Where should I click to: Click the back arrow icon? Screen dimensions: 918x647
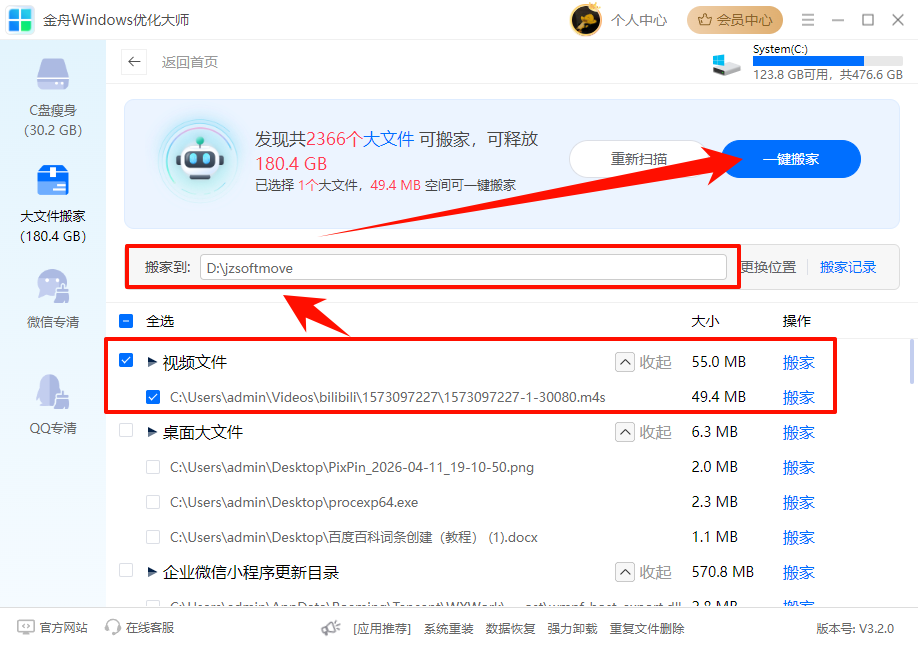tap(134, 61)
